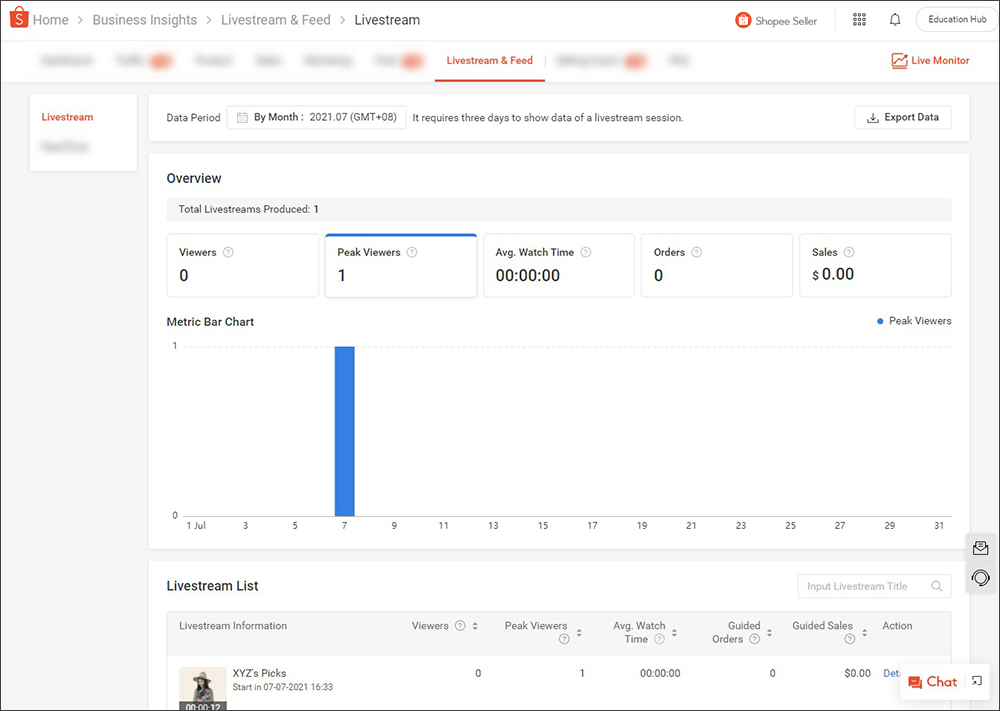The height and width of the screenshot is (711, 1000).
Task: Click the Live Monitor chart icon
Action: [899, 61]
